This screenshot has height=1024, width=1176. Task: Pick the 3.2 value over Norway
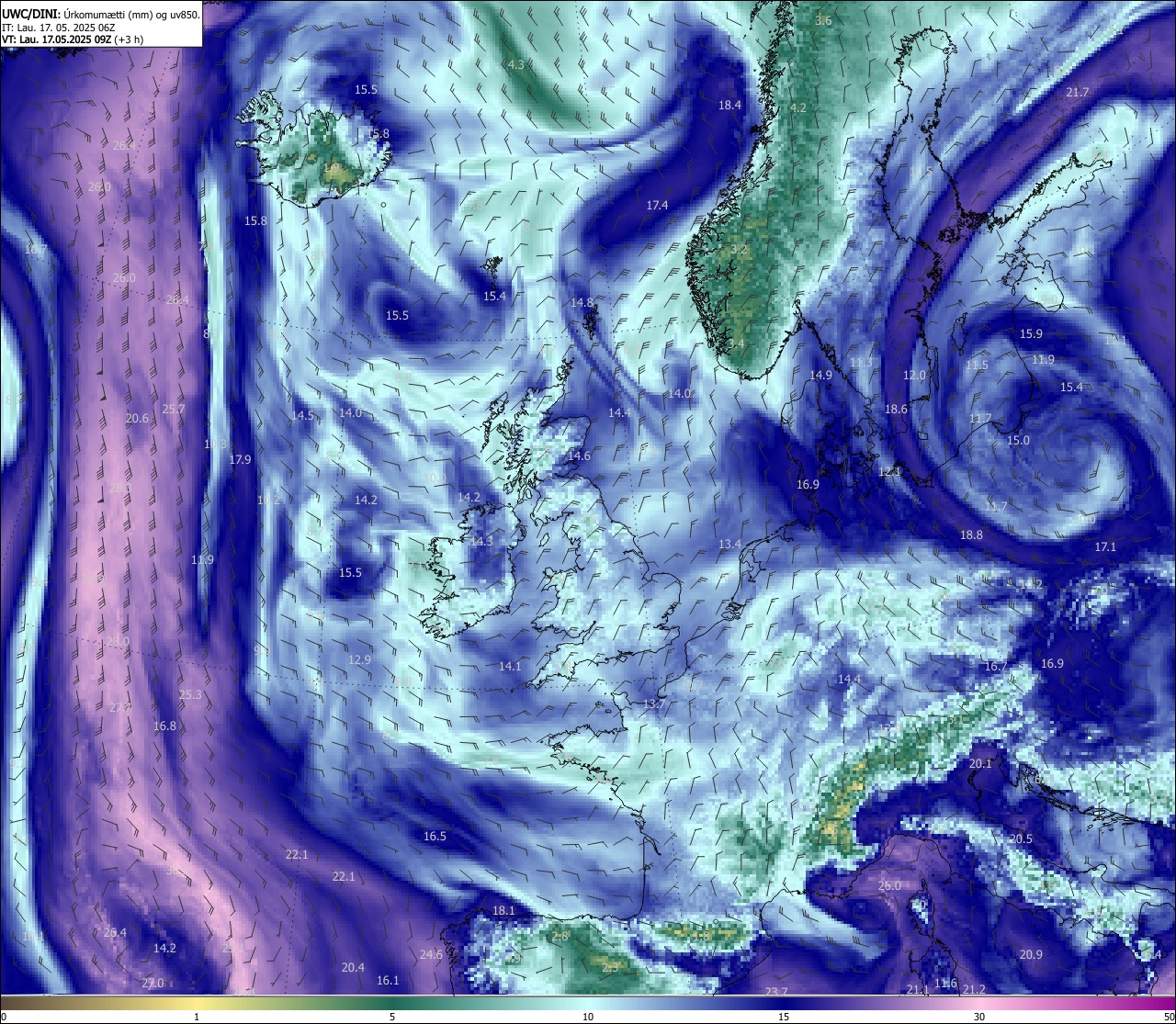pos(739,250)
